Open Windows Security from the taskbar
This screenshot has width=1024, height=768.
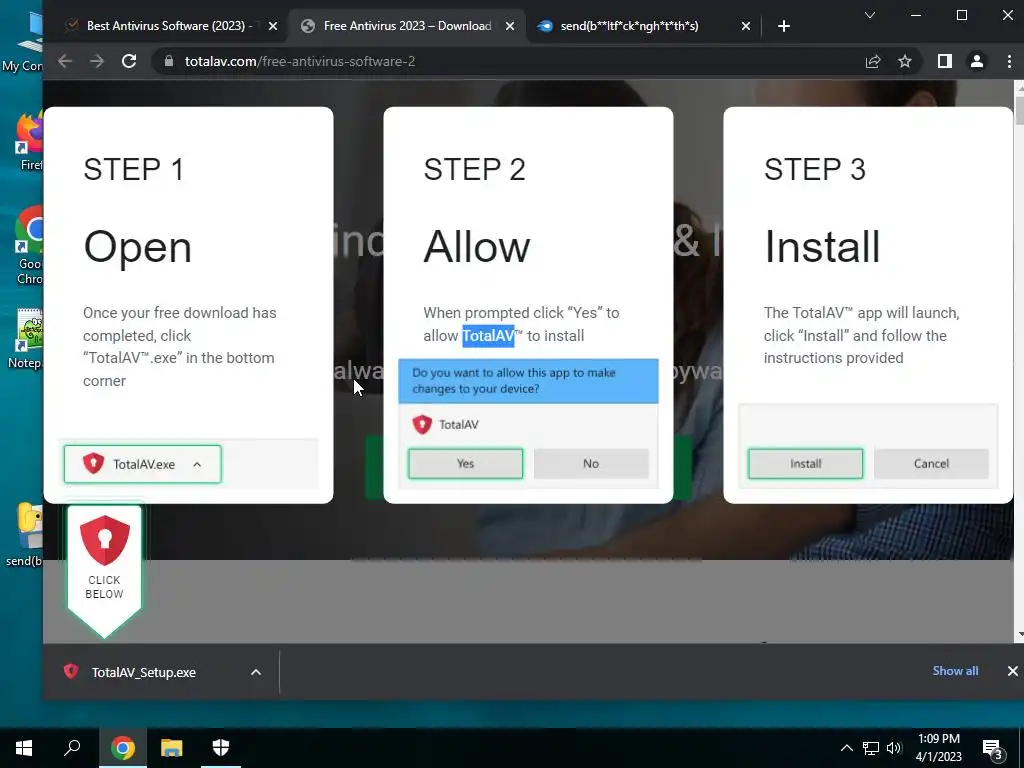221,748
